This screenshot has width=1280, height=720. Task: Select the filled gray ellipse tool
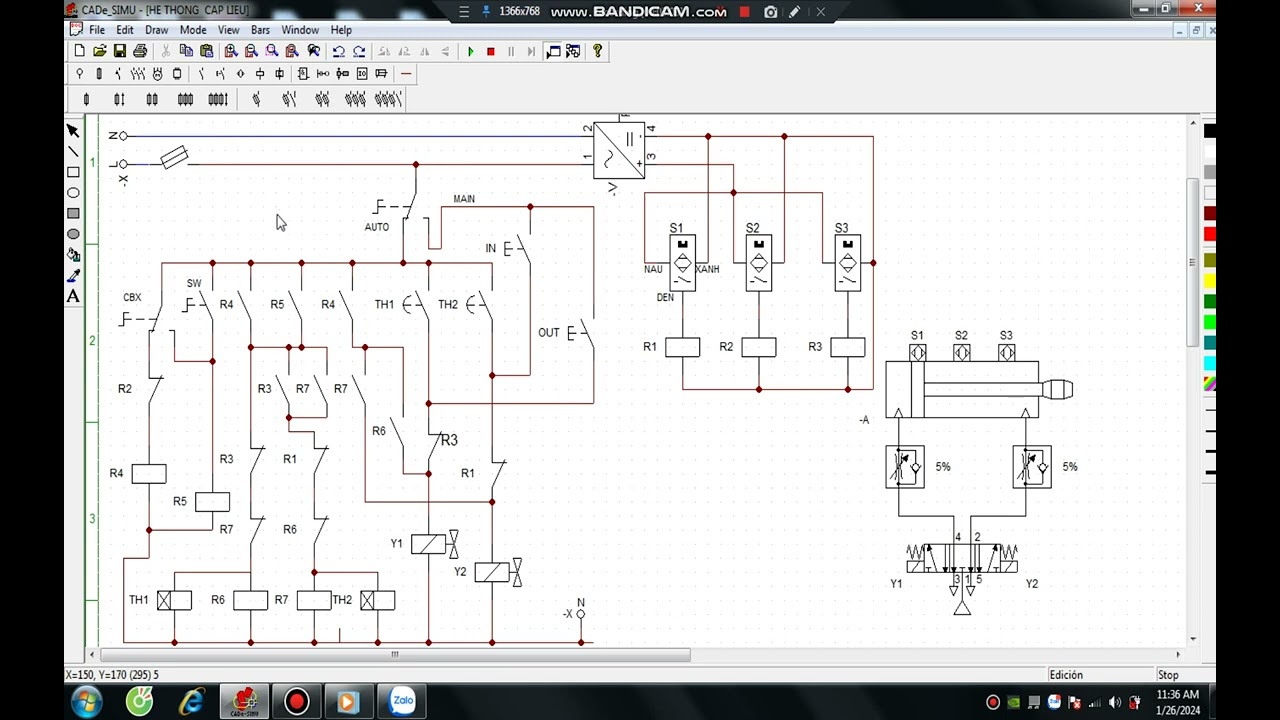(x=73, y=234)
